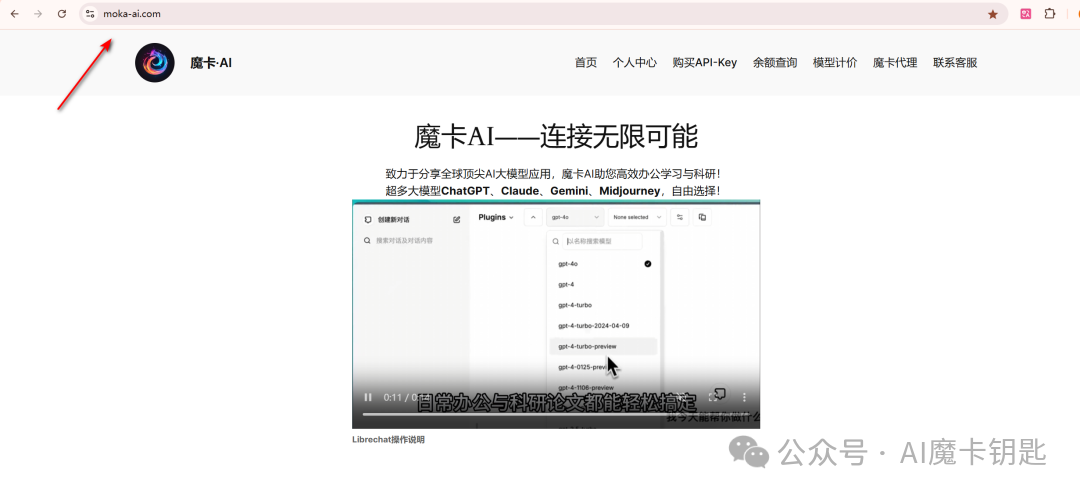Screen dimensions: 1080x495
Task: Click the 魔卡·AI flame logo
Action: (155, 63)
